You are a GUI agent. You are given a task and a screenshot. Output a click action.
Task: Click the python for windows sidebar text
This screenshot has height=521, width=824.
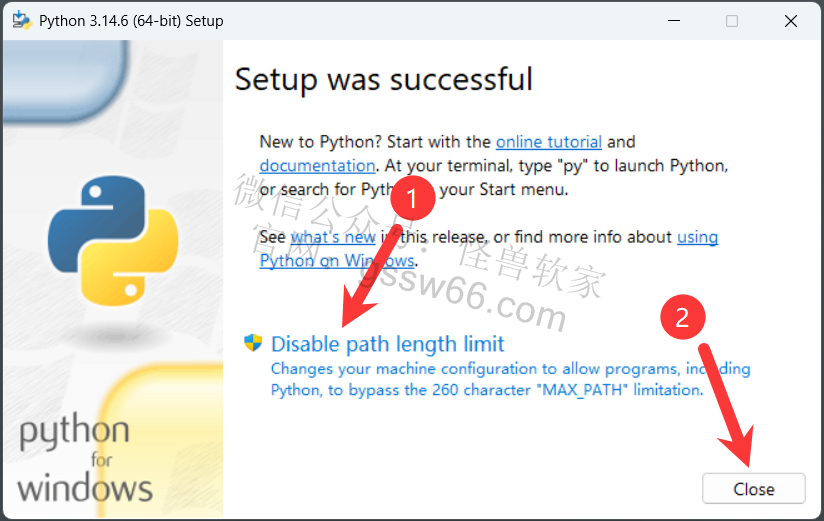coord(85,457)
